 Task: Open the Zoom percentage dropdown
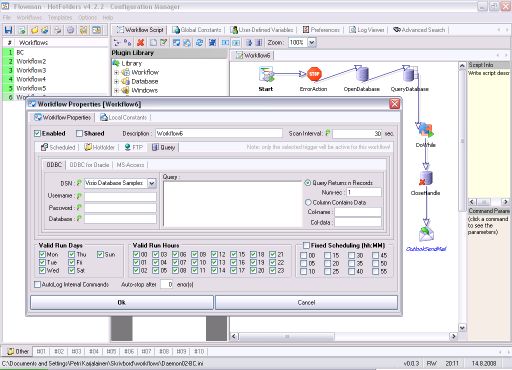pos(312,42)
